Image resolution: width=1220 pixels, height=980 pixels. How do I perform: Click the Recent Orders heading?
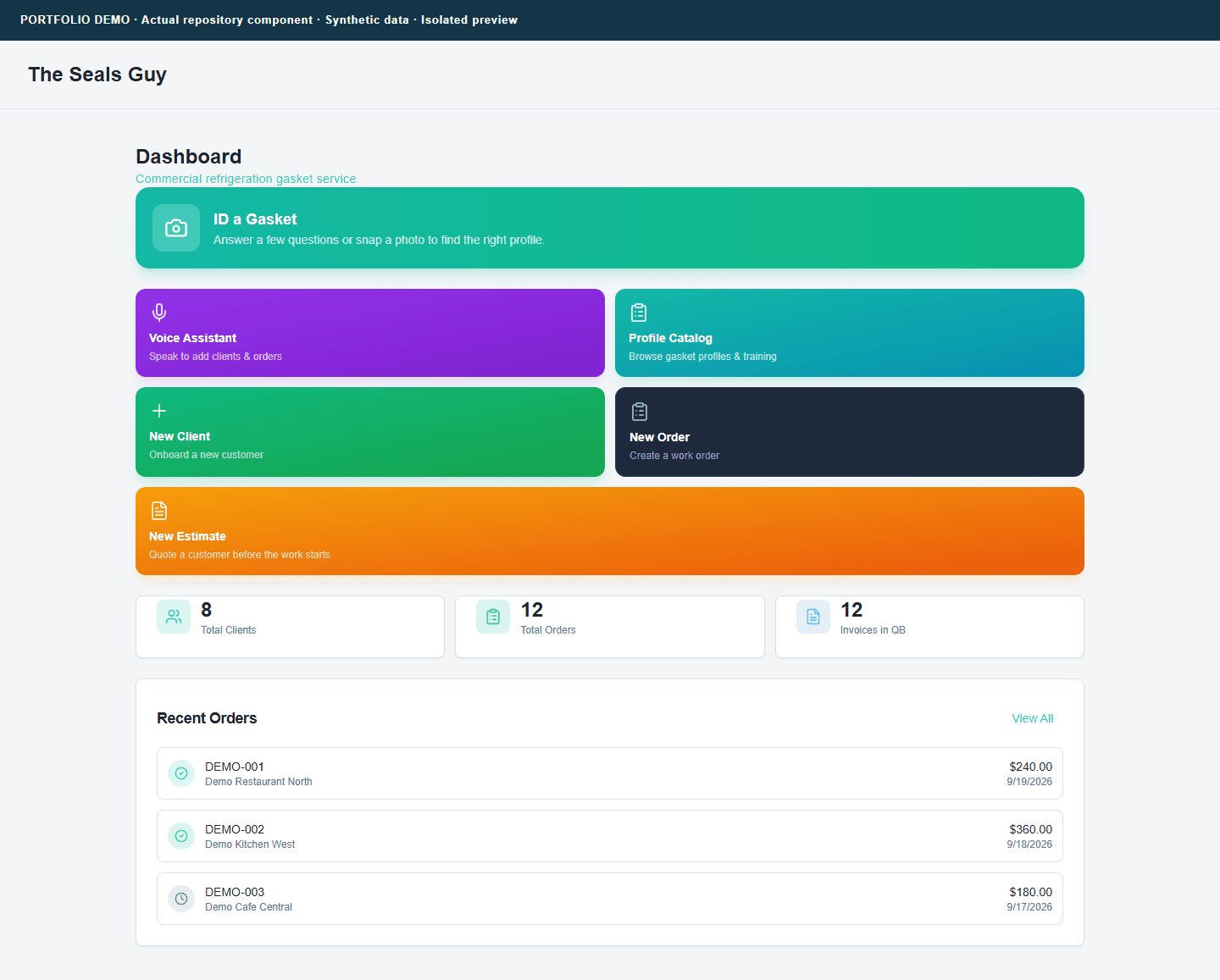click(207, 718)
